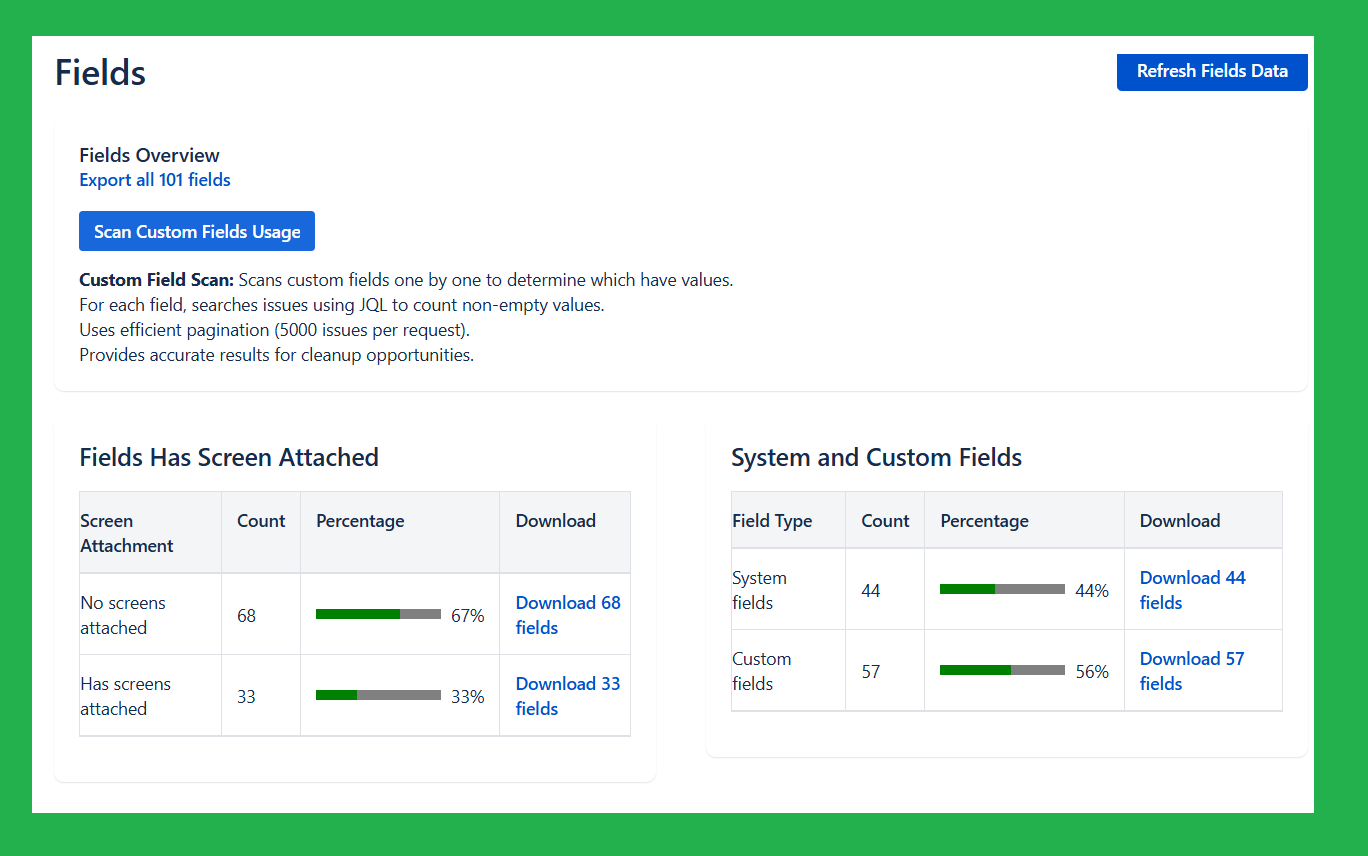
Task: Click the System and Custom Fields heading
Action: point(876,458)
